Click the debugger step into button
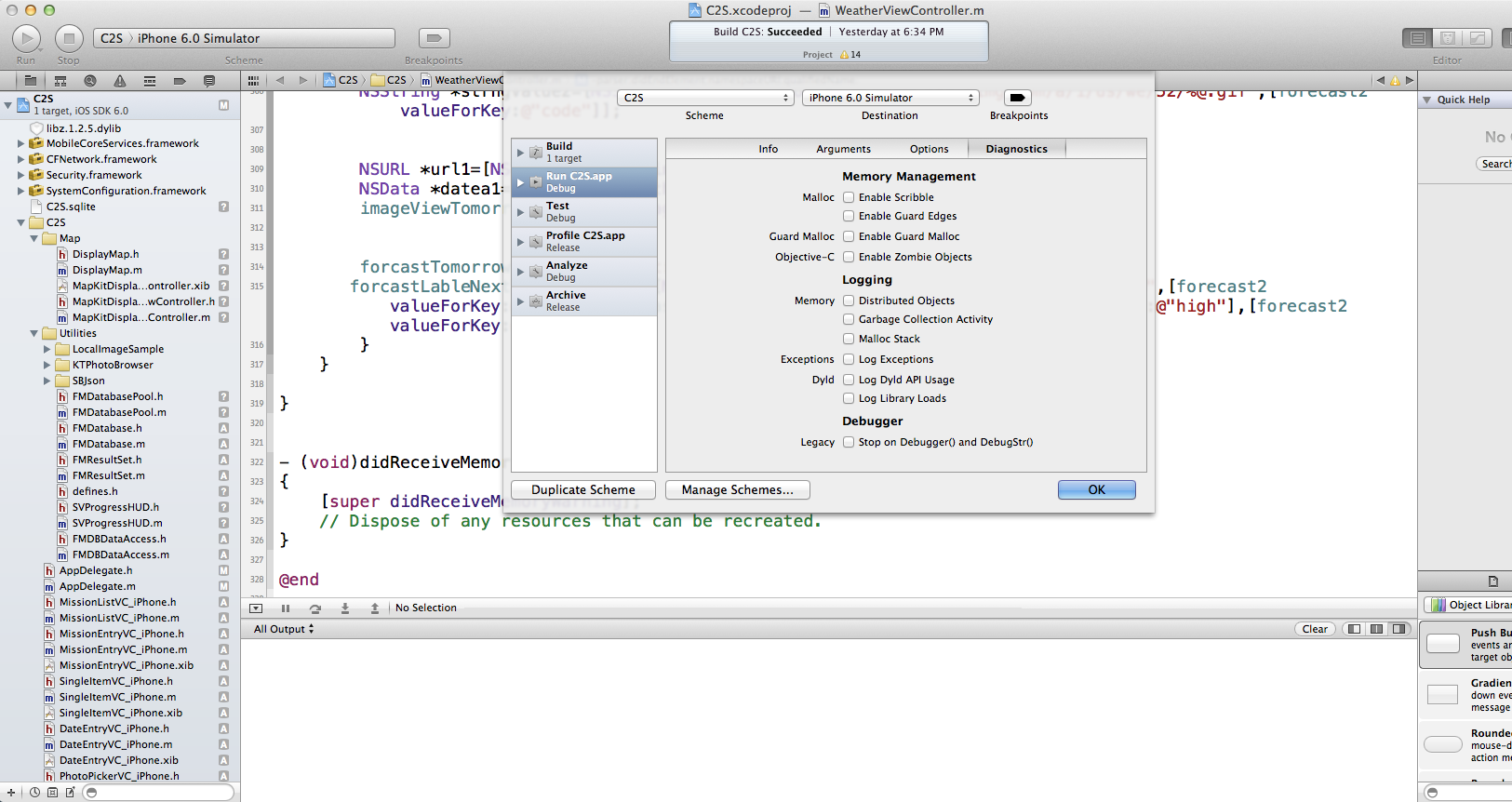The height and width of the screenshot is (802, 1512). [x=345, y=608]
